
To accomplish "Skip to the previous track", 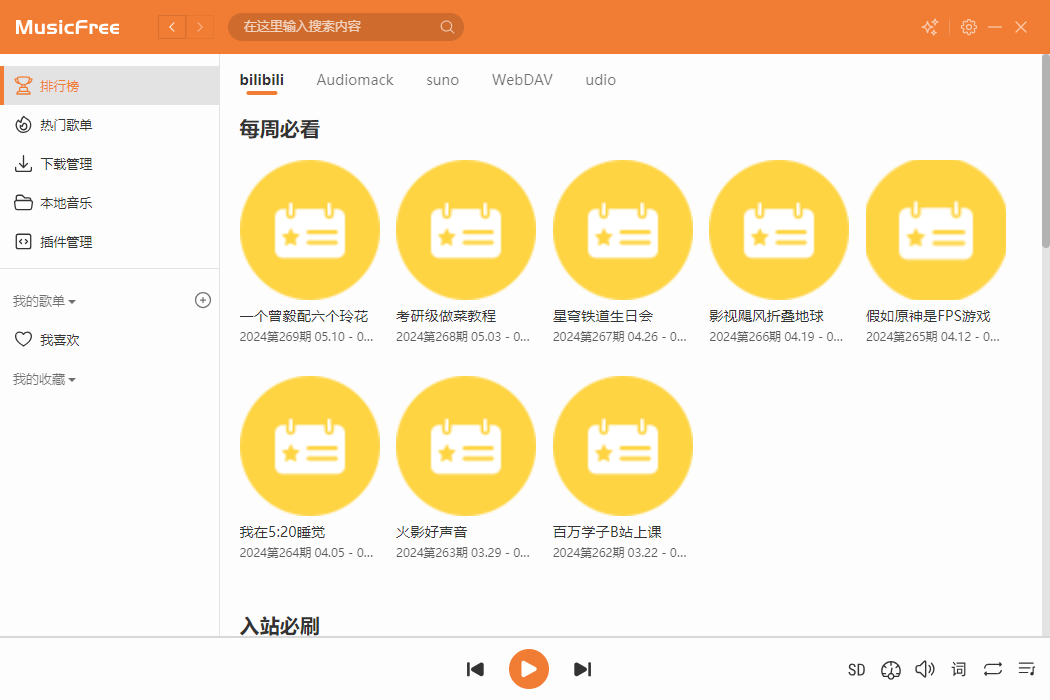I will tap(475, 669).
